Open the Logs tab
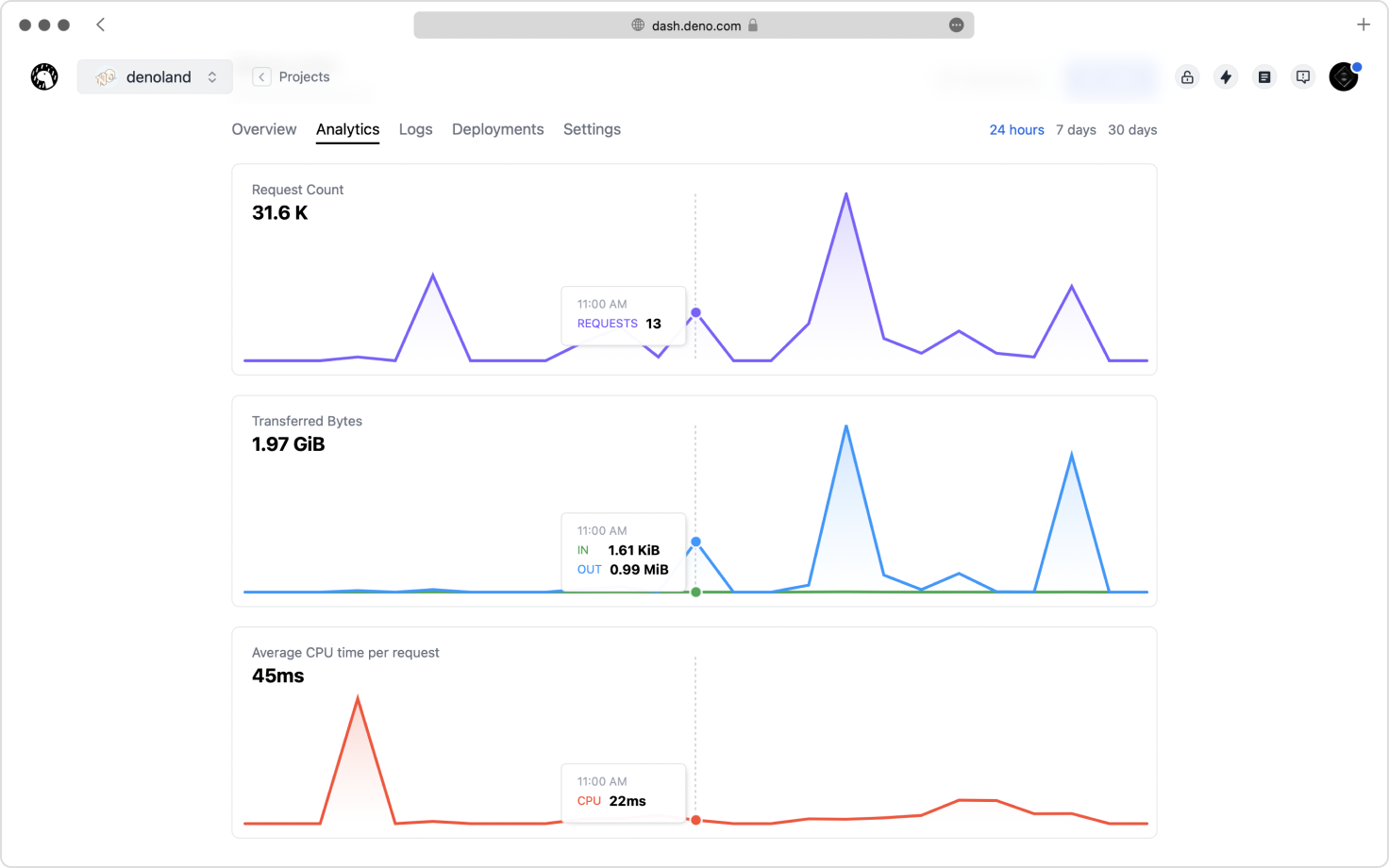The image size is (1389, 868). pyautogui.click(x=416, y=129)
